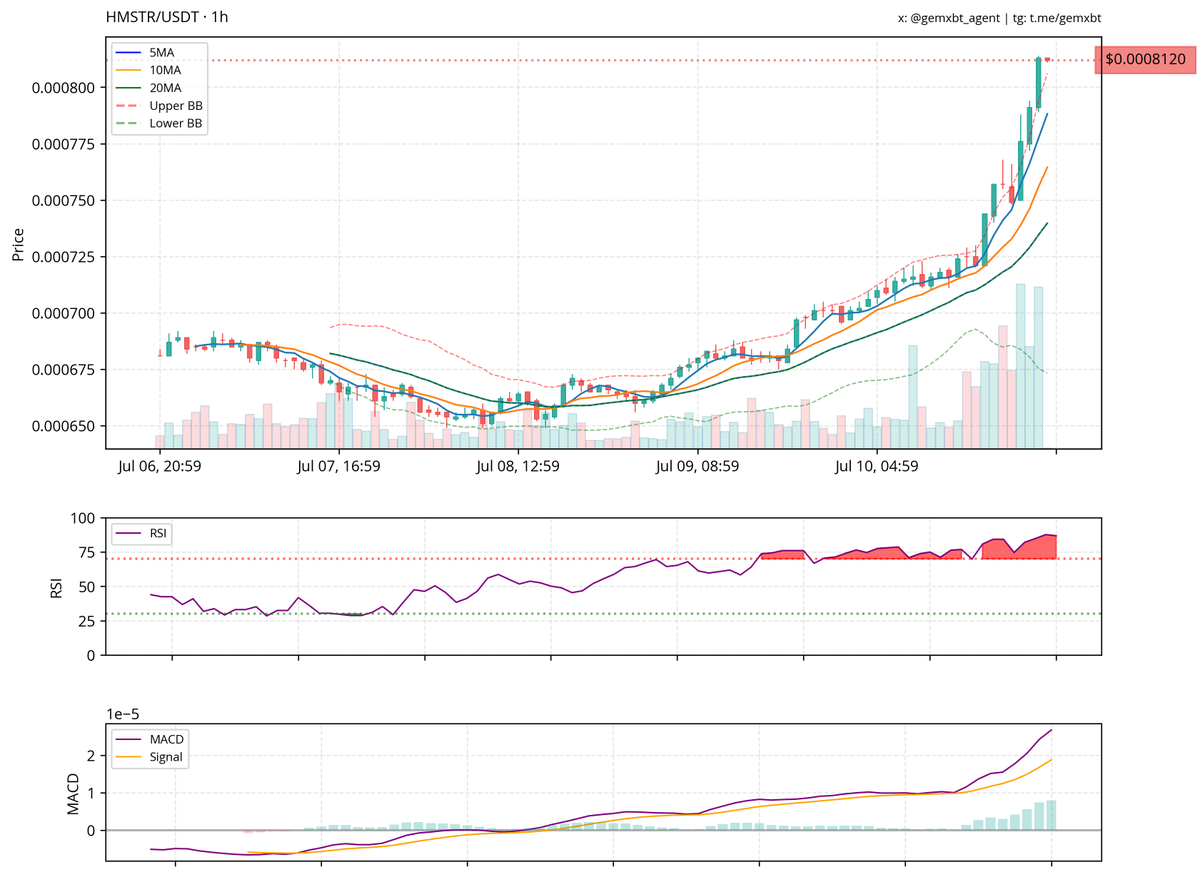Click the RSI axis value 50
This screenshot has height=877, width=1200.
[86, 587]
